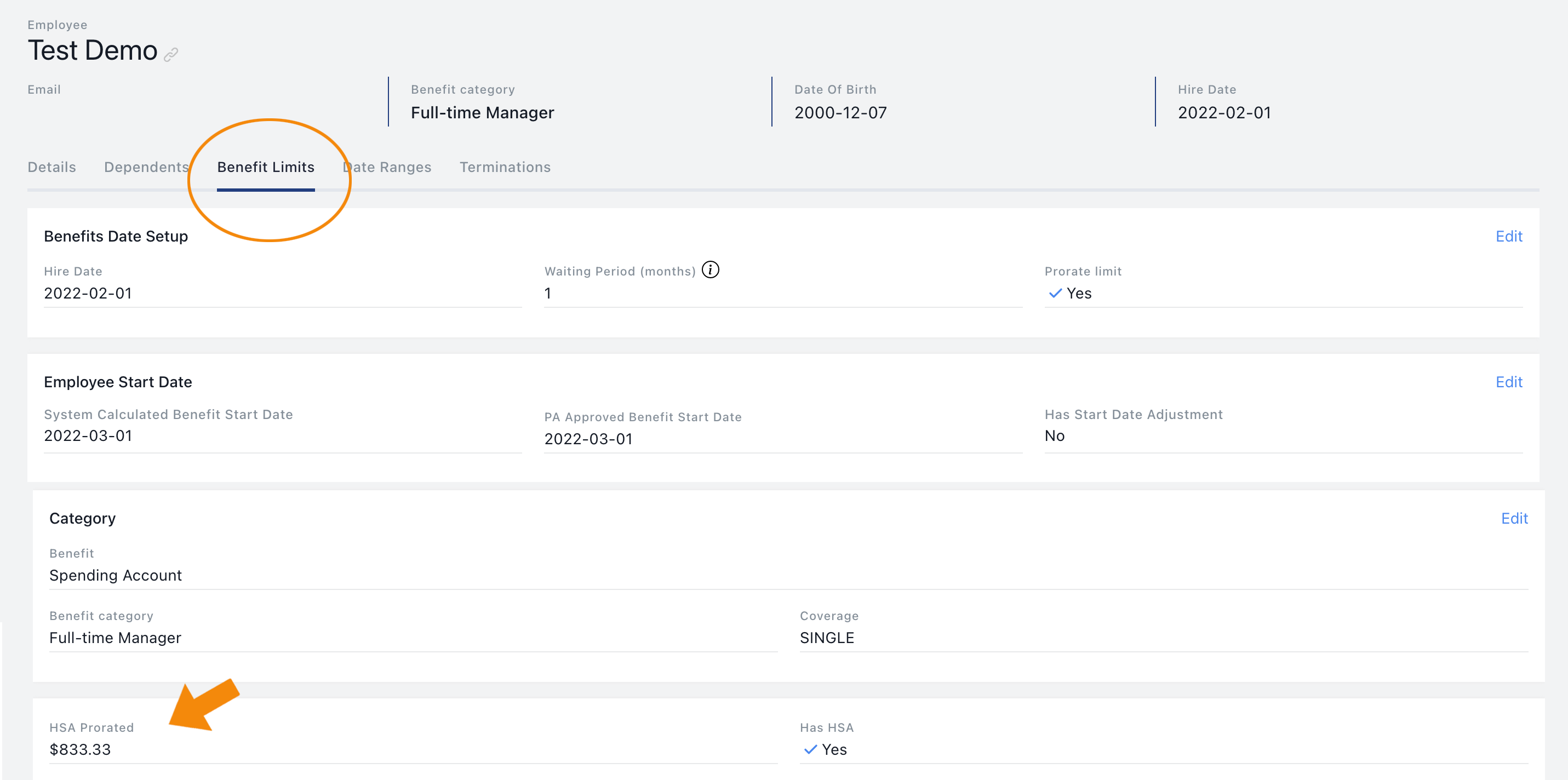Show Waiting Period info tooltip icon
This screenshot has width=1568, height=780.
711,269
